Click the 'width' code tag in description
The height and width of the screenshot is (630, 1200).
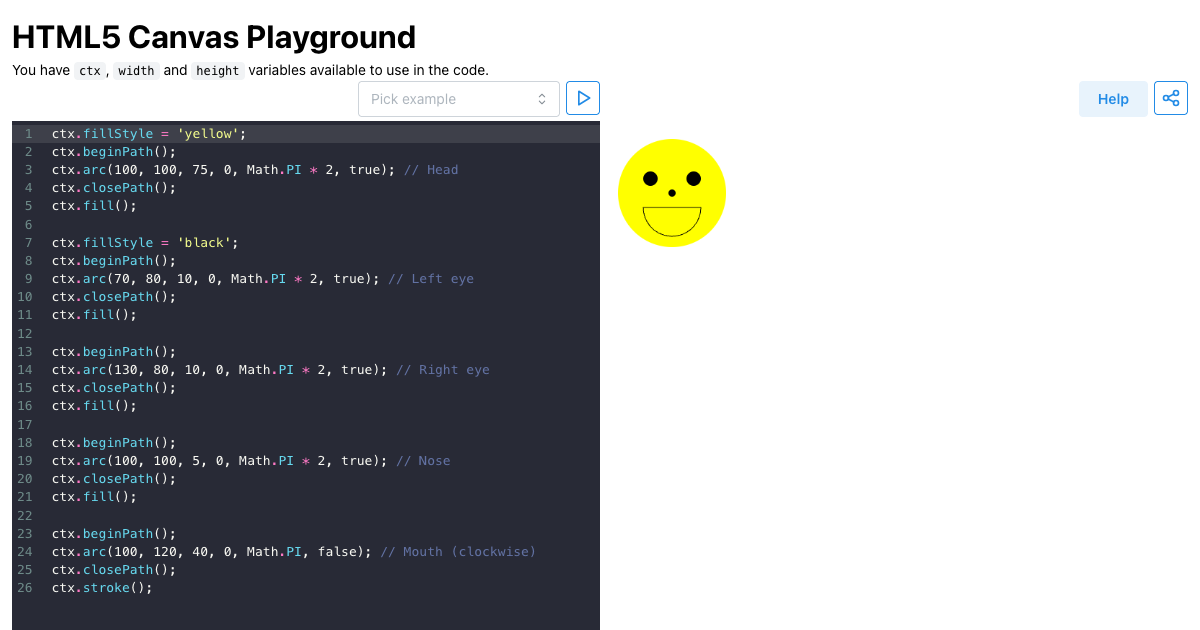[x=136, y=71]
